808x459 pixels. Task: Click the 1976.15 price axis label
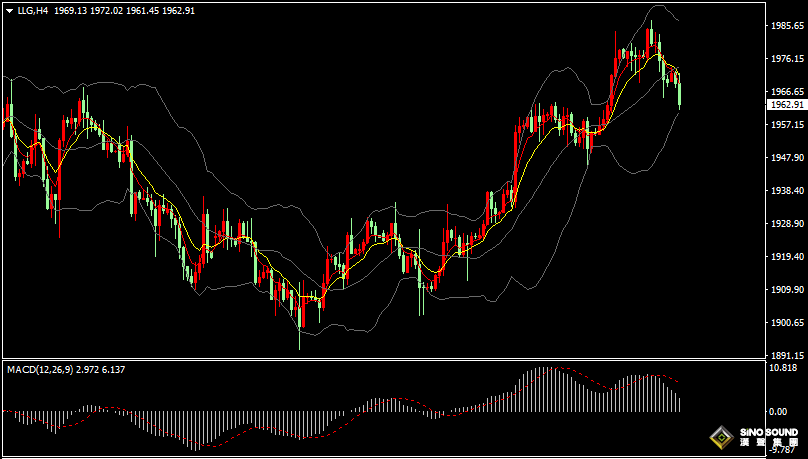[786, 59]
